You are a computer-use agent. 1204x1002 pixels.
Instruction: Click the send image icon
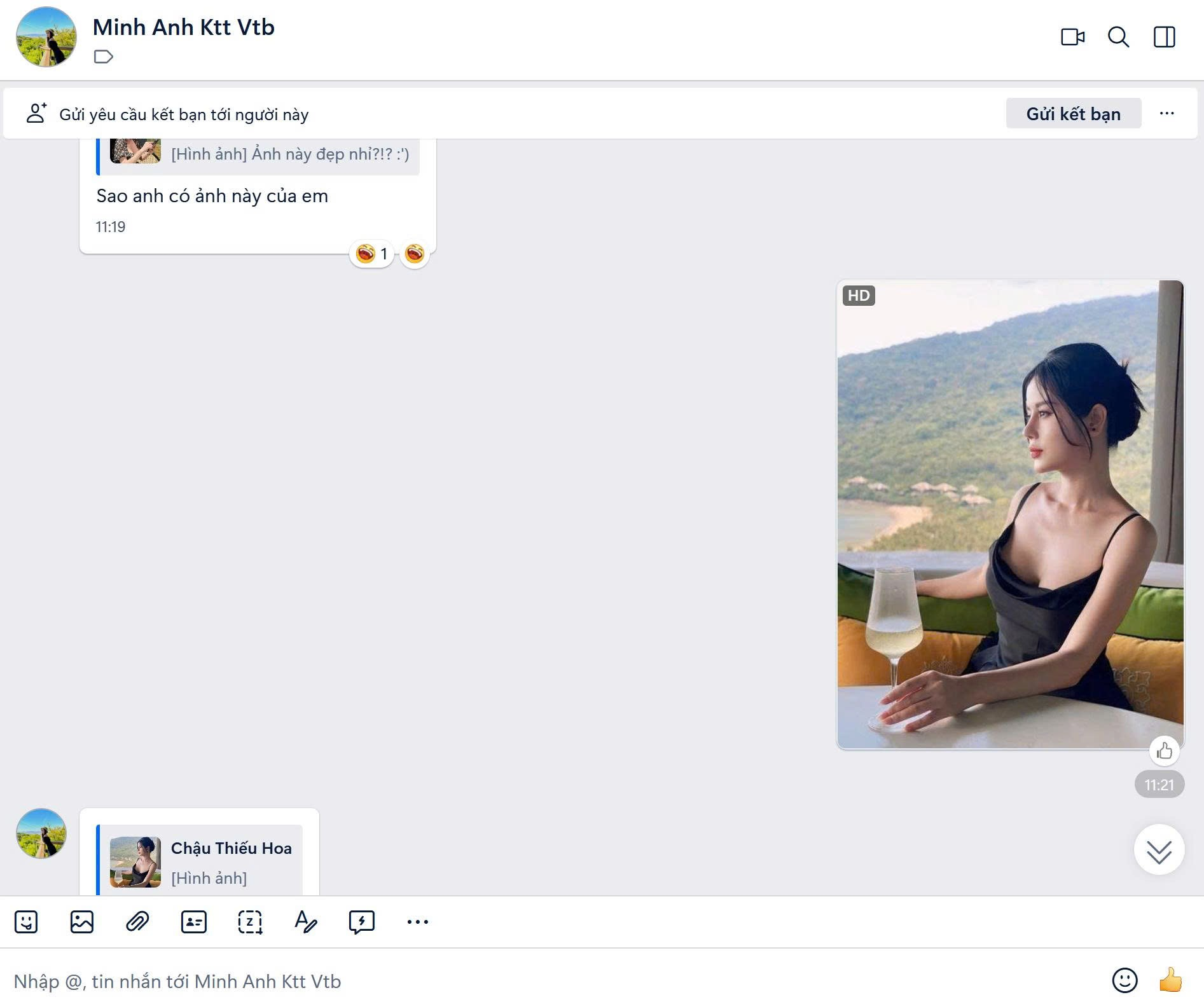82,921
